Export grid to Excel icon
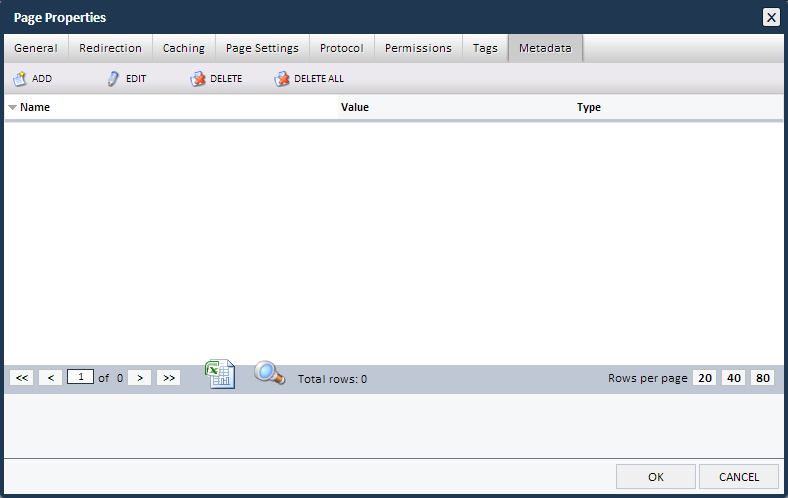Image resolution: width=788 pixels, height=498 pixels. coord(220,374)
